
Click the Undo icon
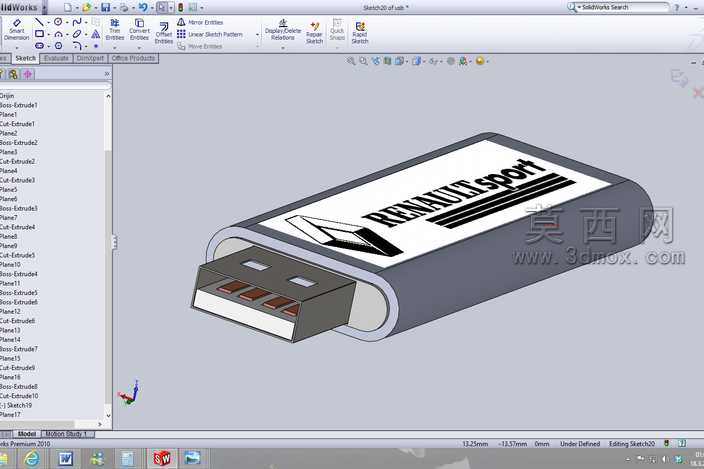(143, 7)
